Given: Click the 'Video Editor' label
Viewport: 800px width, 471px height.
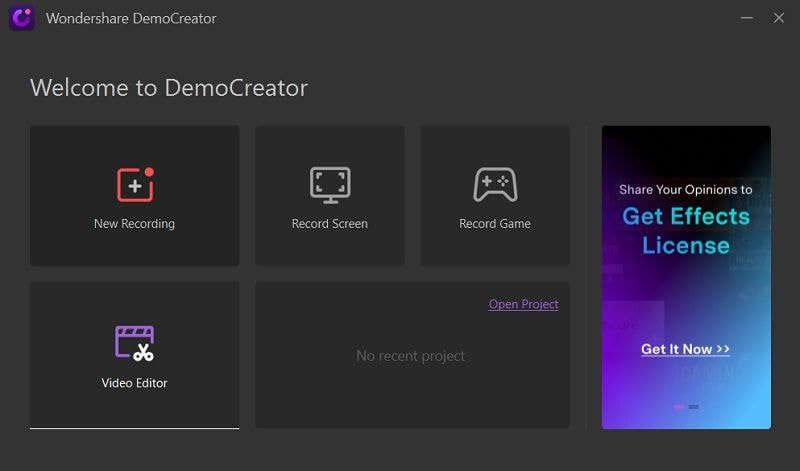Looking at the screenshot, I should point(134,383).
